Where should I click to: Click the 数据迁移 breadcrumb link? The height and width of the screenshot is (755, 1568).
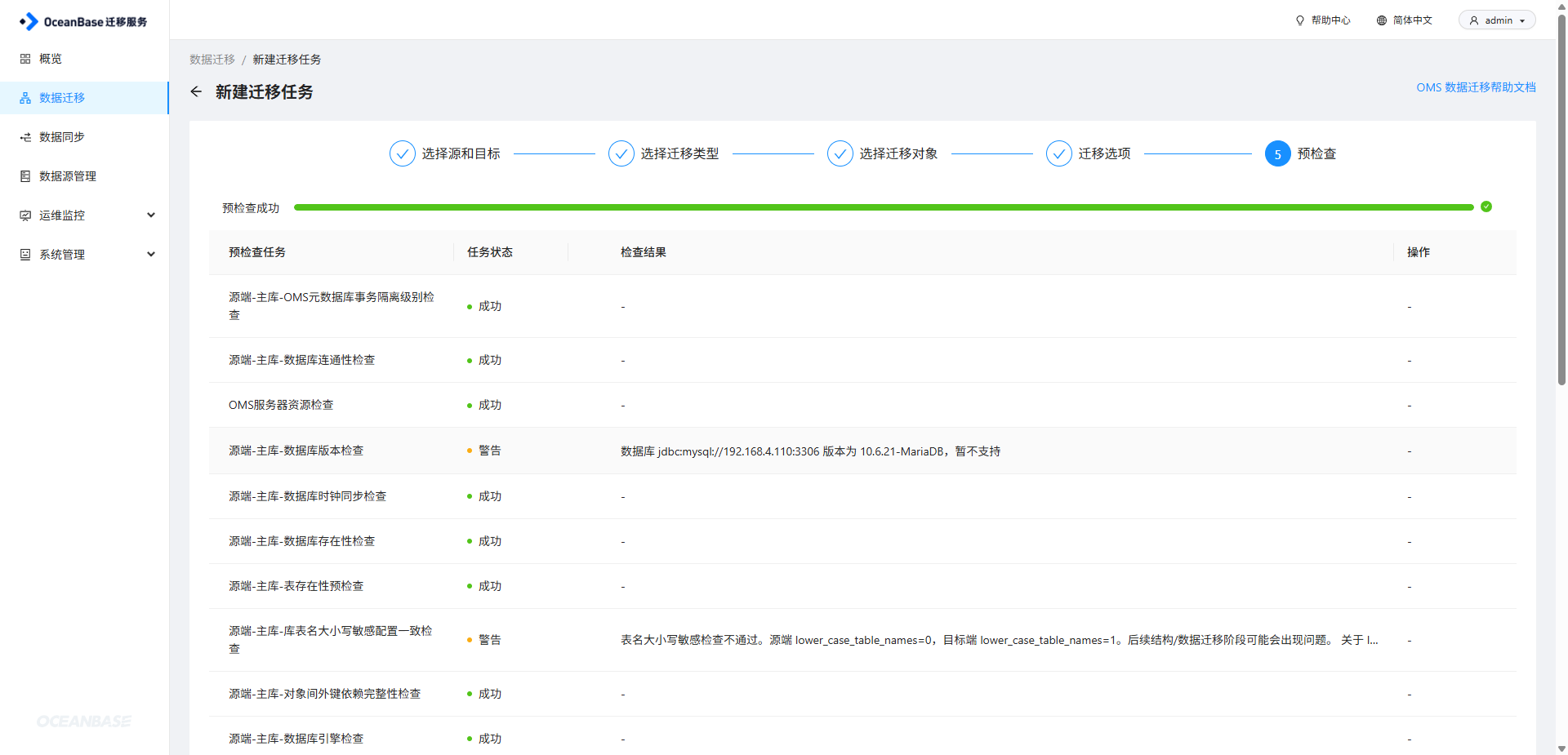tap(212, 59)
